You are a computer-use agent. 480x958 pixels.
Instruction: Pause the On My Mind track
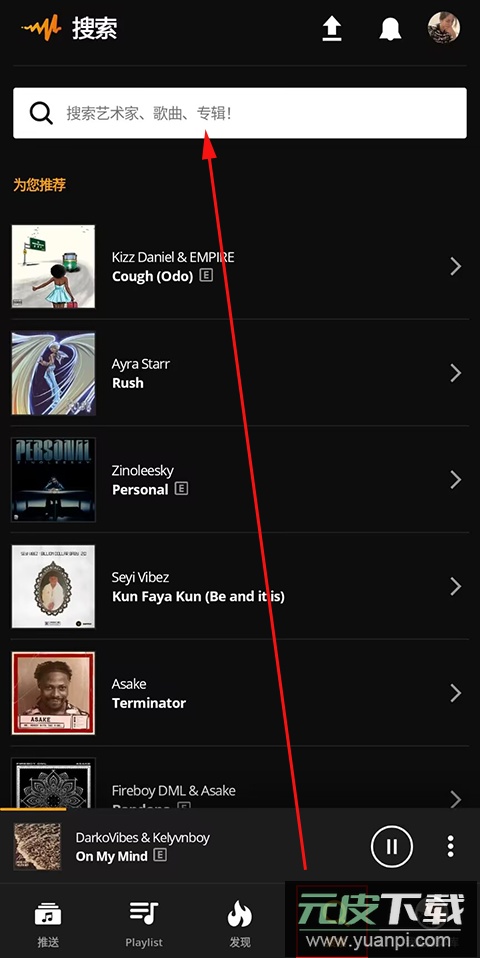392,846
